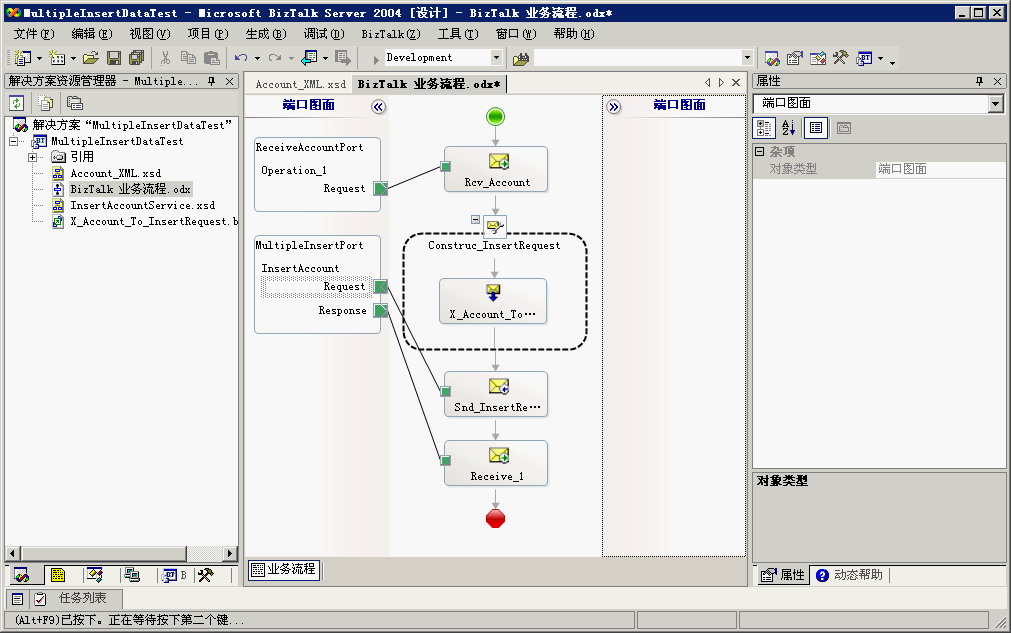Pin the Solution Explorer panel
This screenshot has height=633, width=1011.
[211, 81]
